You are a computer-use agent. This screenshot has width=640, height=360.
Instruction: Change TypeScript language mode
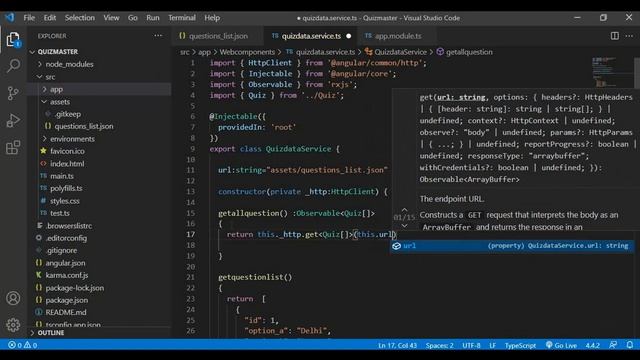520,345
